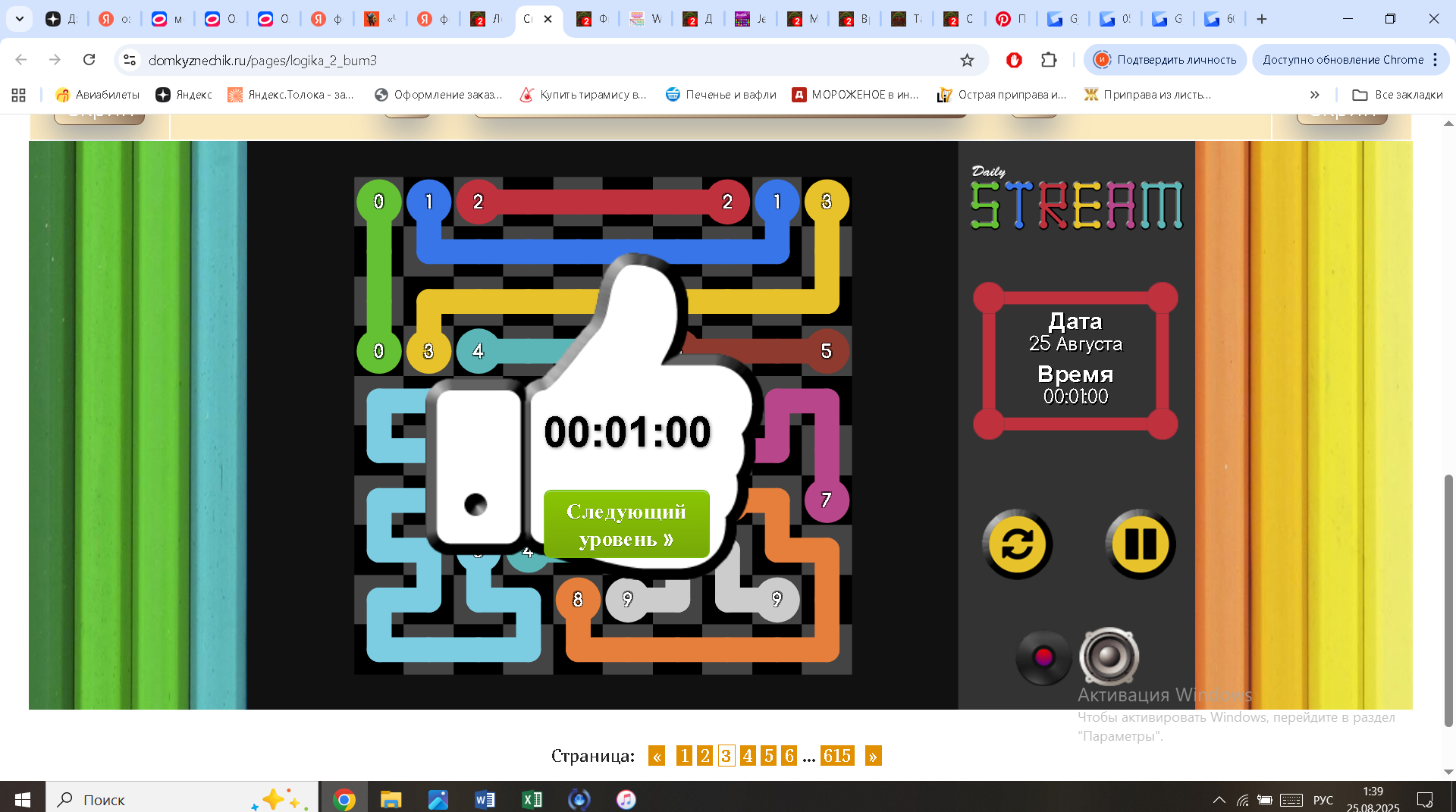Screen dimensions: 1456x812
Task: Reload the browser page
Action: click(89, 60)
